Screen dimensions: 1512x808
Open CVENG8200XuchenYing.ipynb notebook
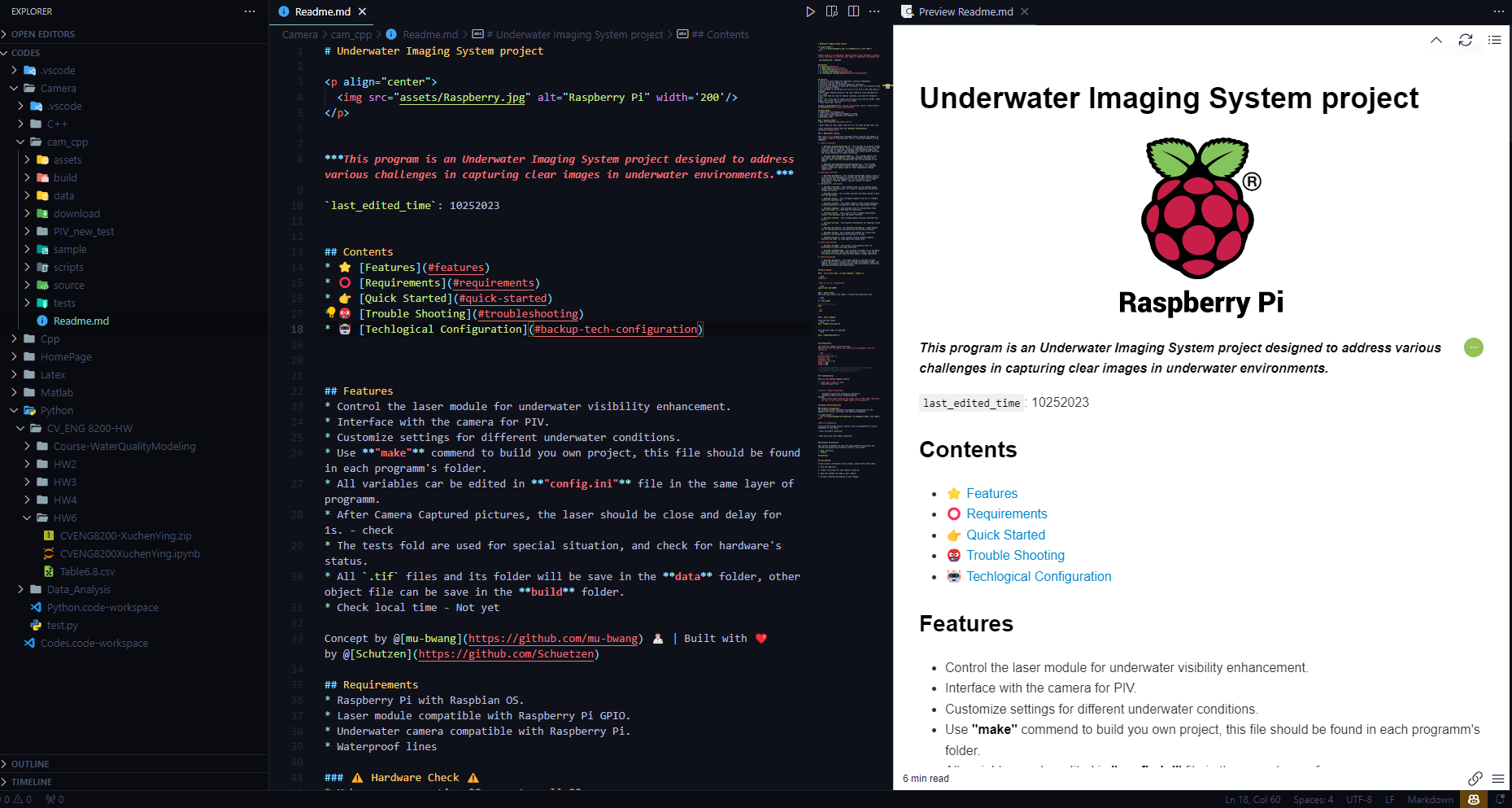(129, 553)
